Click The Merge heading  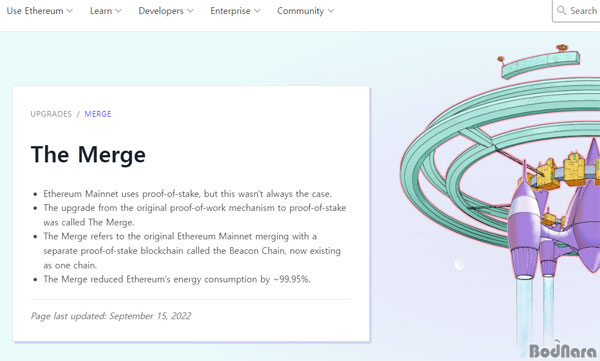pos(88,154)
